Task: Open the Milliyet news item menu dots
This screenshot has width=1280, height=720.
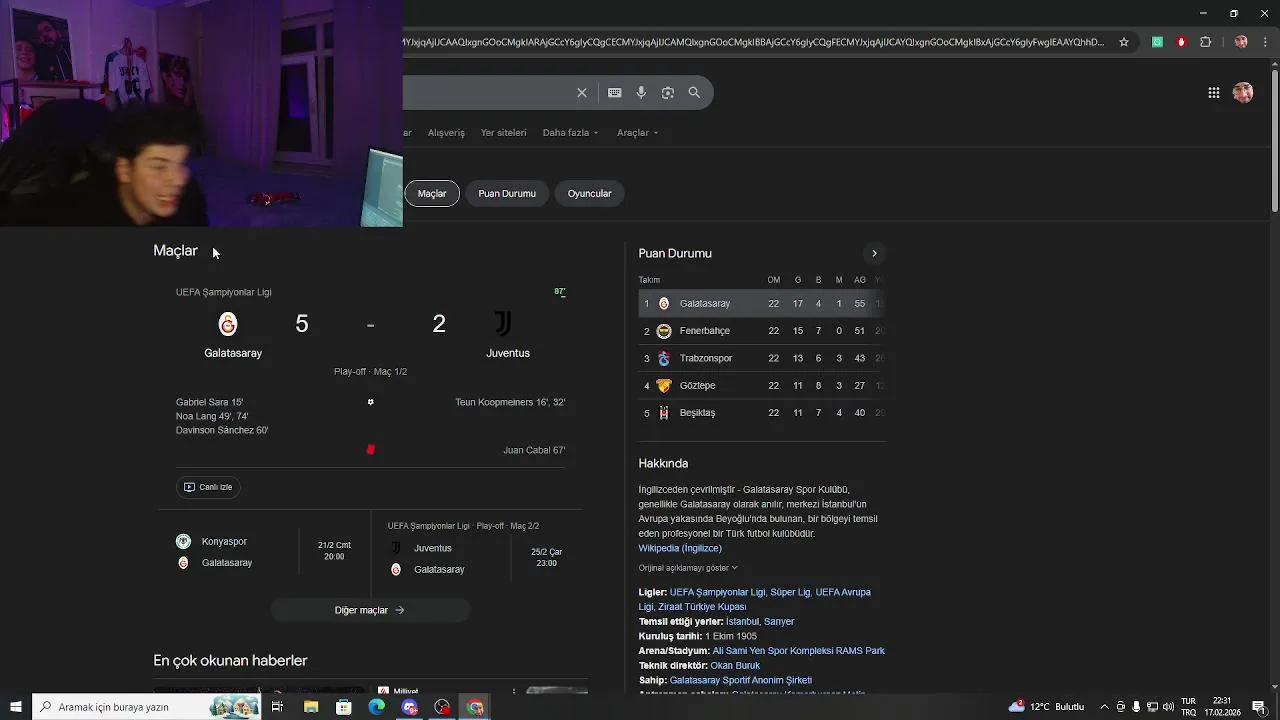Action: [x=514, y=691]
